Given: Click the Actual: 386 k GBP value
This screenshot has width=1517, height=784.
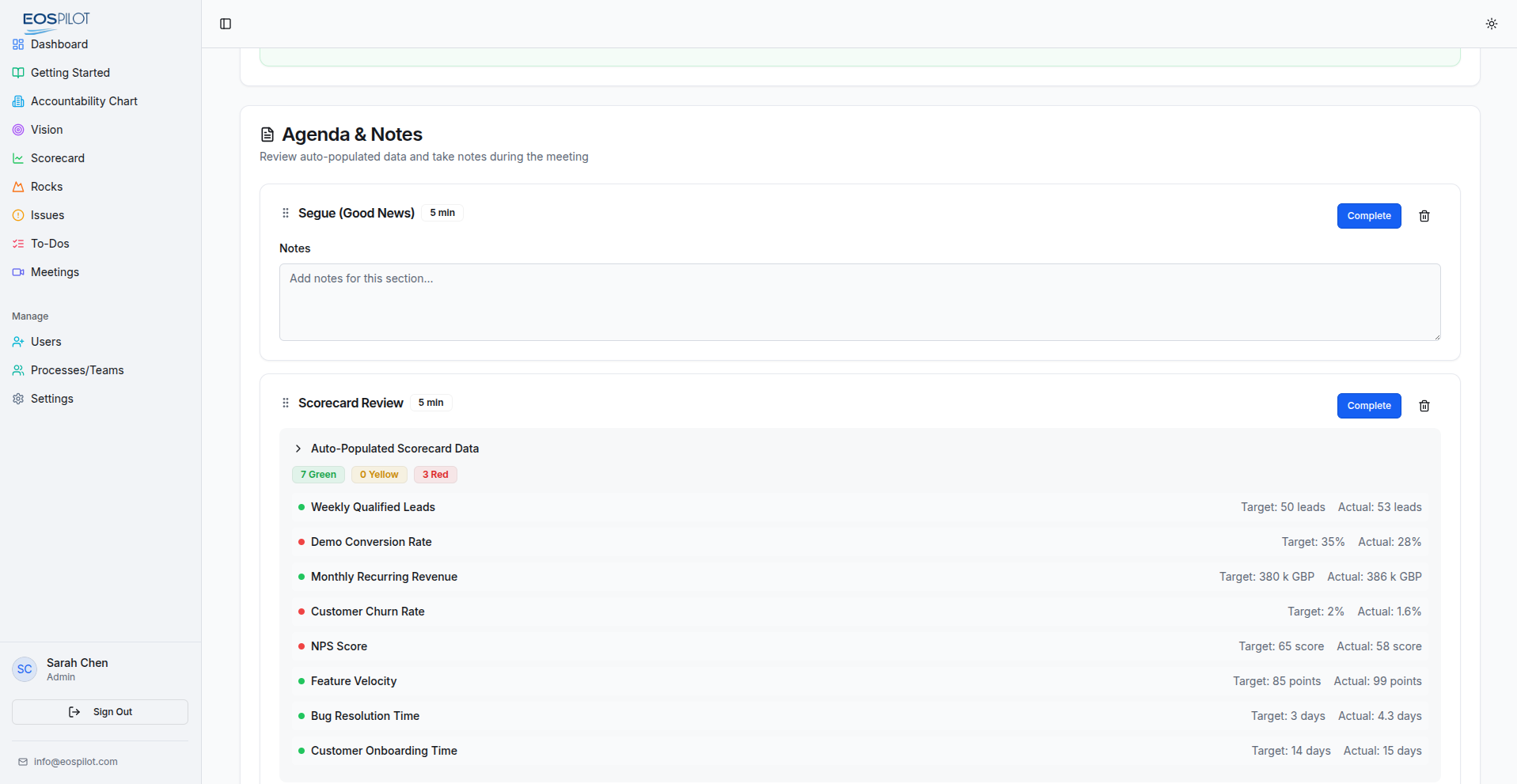Looking at the screenshot, I should (x=1375, y=577).
